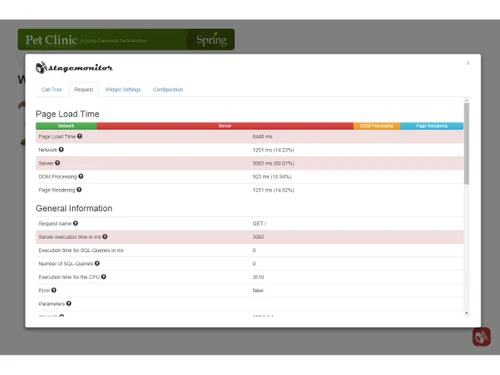Open the Call Tree tab

tap(52, 89)
